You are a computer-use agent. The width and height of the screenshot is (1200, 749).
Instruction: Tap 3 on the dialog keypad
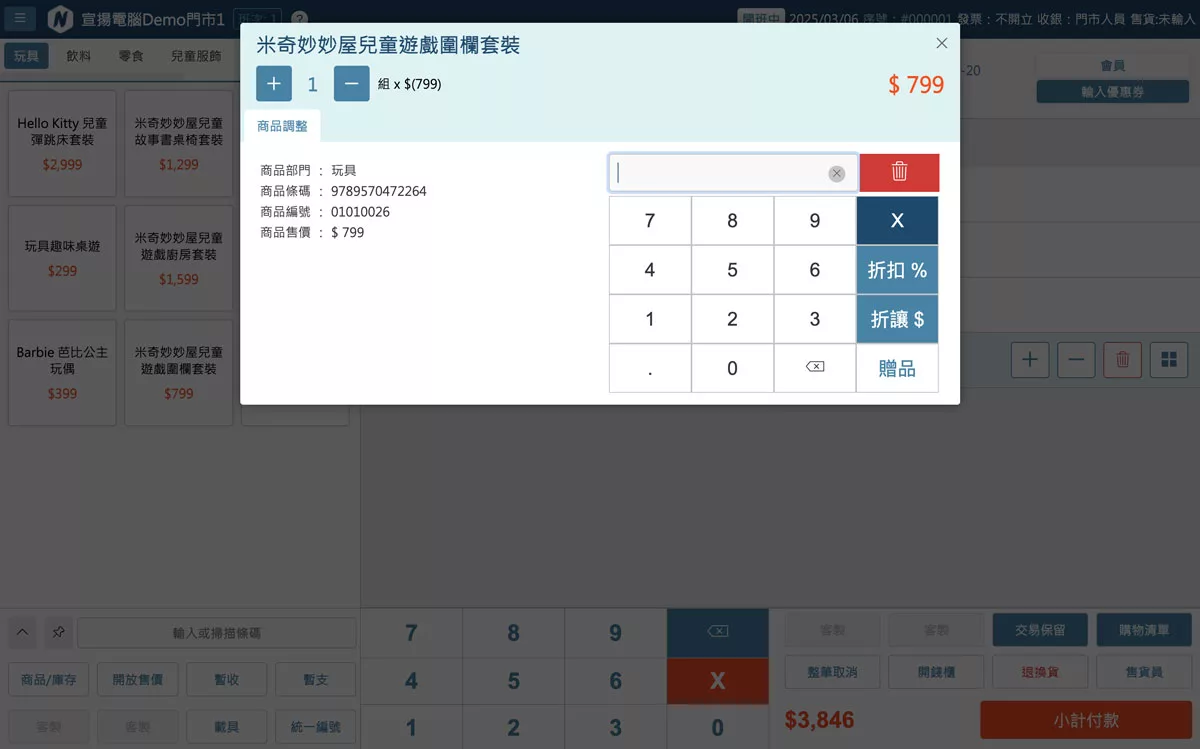pos(815,319)
